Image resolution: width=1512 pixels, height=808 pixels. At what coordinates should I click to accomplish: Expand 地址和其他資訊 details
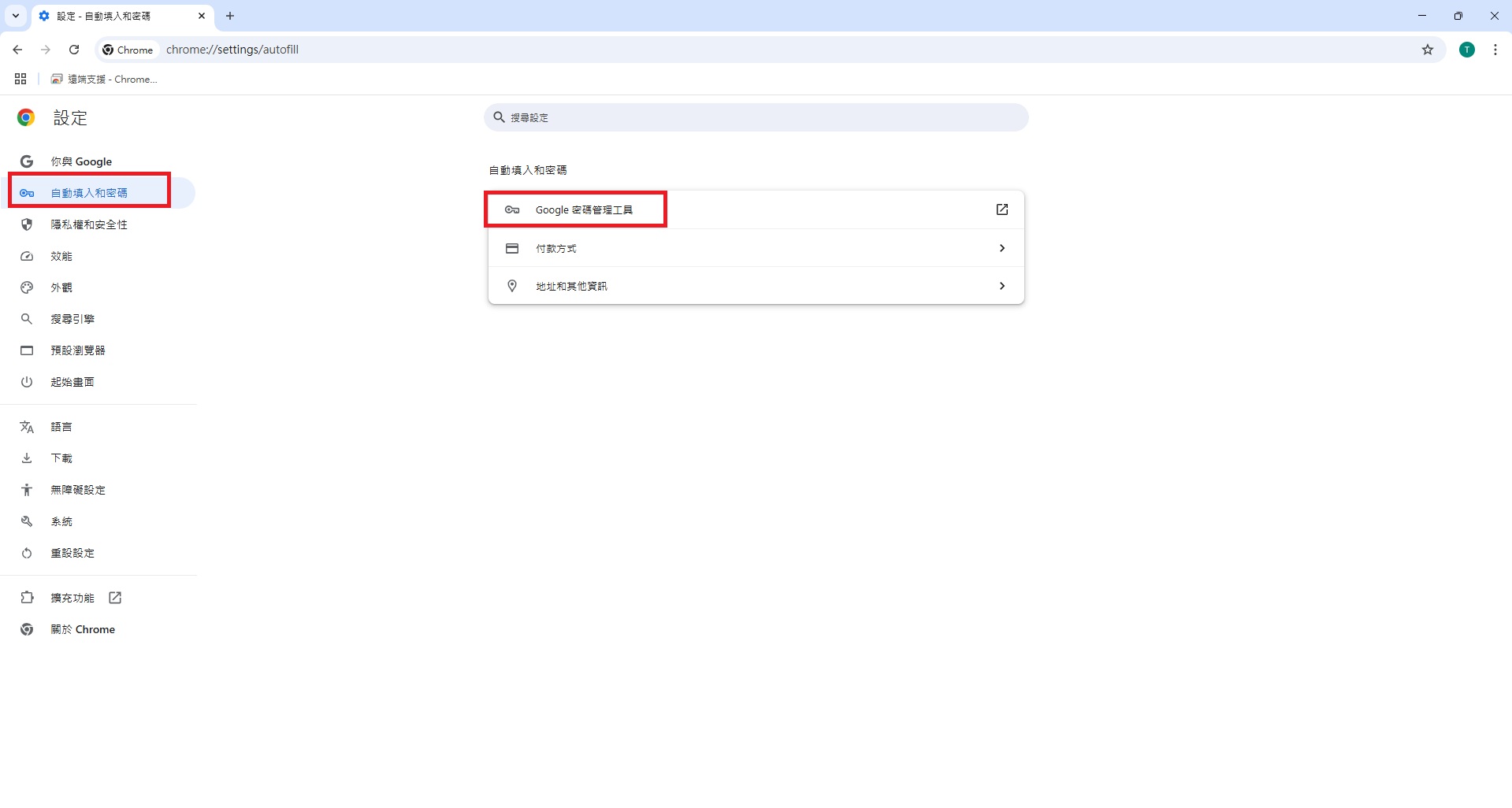tap(1001, 285)
